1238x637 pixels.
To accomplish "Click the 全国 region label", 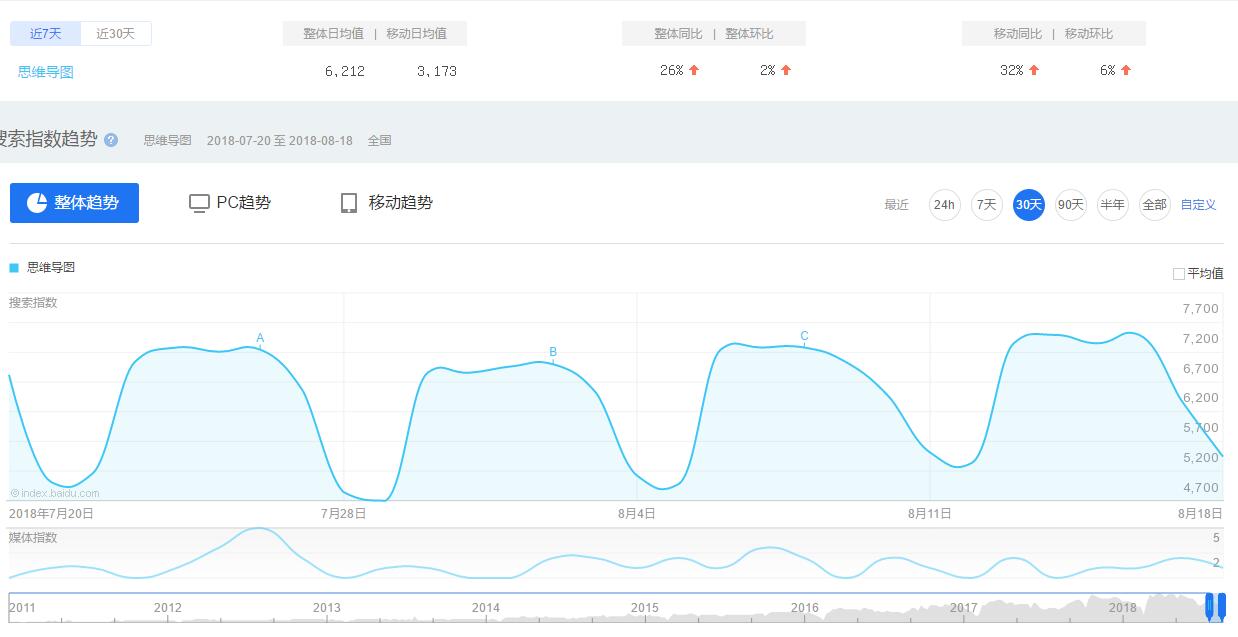I will 379,141.
